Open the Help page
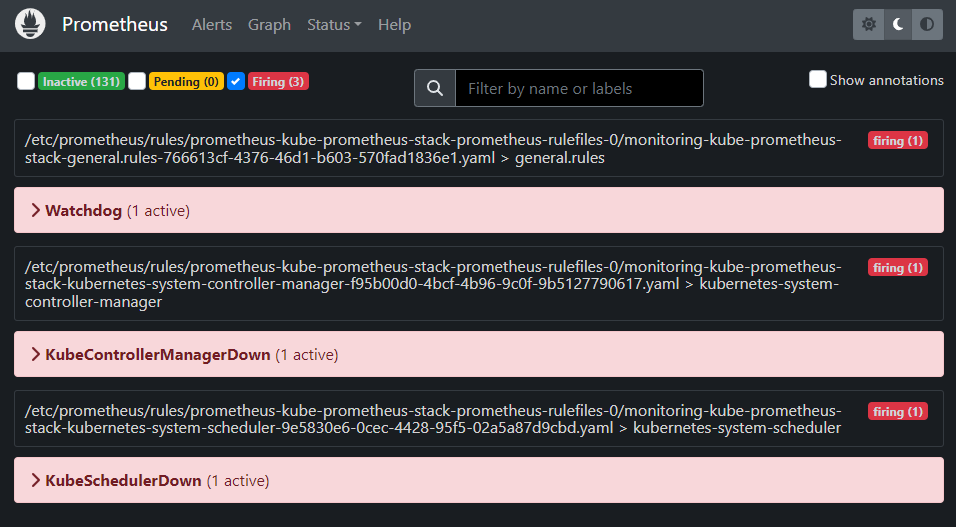Viewport: 956px width, 527px height. pos(394,24)
